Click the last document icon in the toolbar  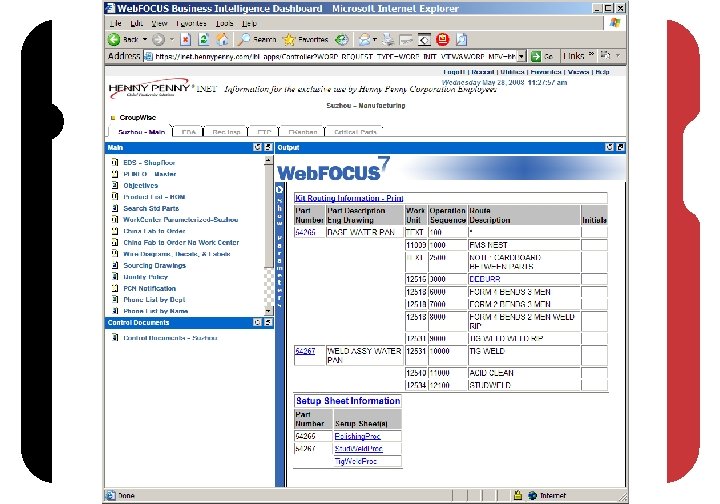pyautogui.click(x=461, y=40)
